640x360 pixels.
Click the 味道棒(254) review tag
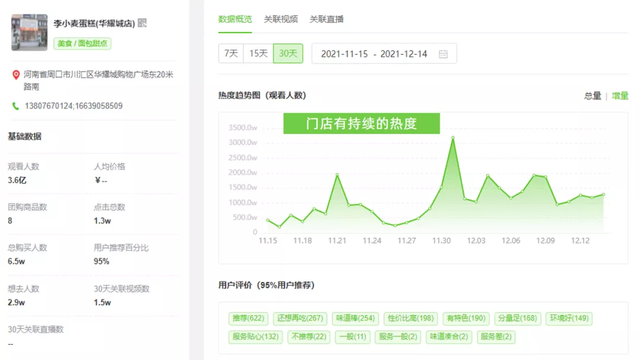pyautogui.click(x=356, y=318)
